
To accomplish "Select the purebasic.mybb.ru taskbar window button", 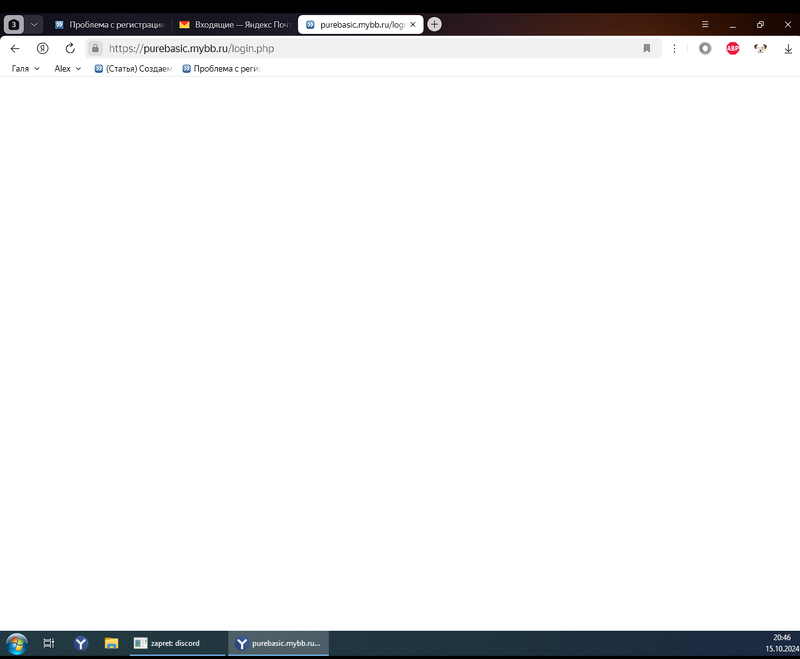I will pyautogui.click(x=279, y=643).
